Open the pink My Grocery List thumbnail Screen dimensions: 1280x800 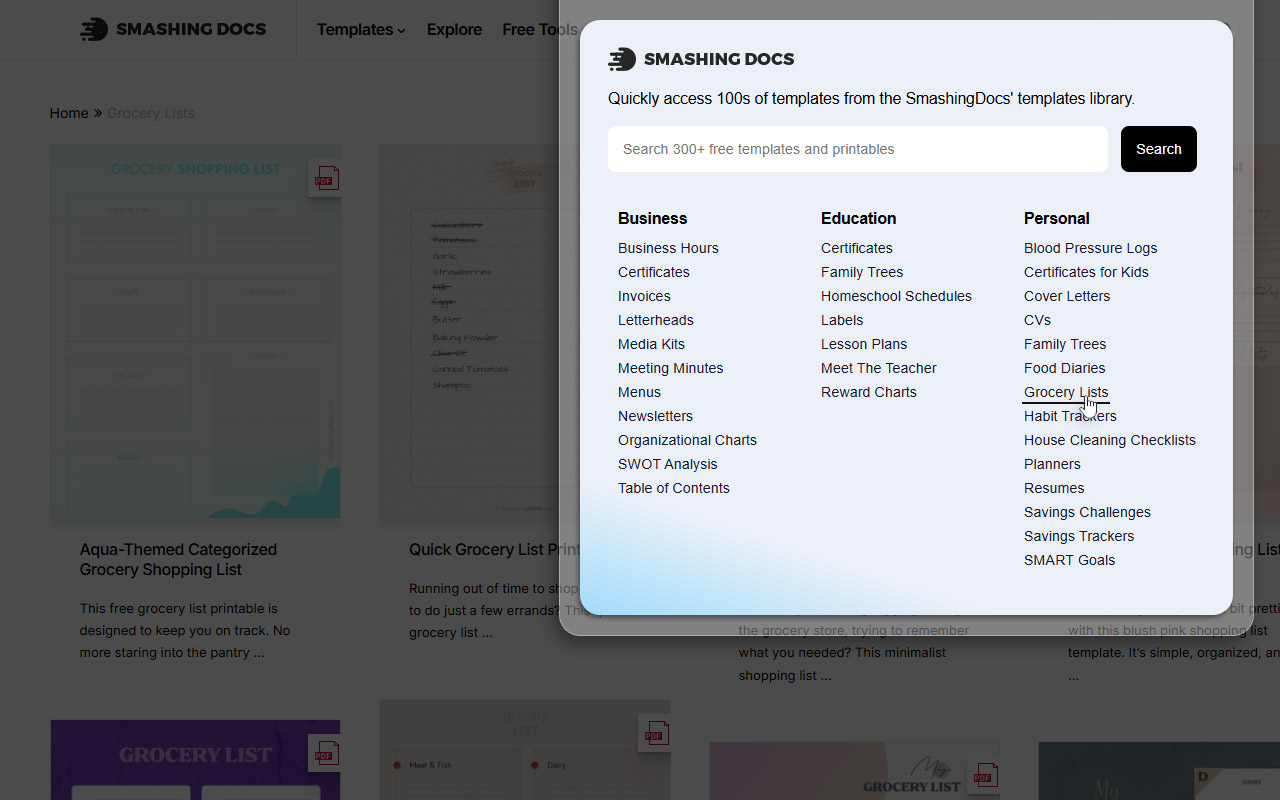tap(855, 771)
